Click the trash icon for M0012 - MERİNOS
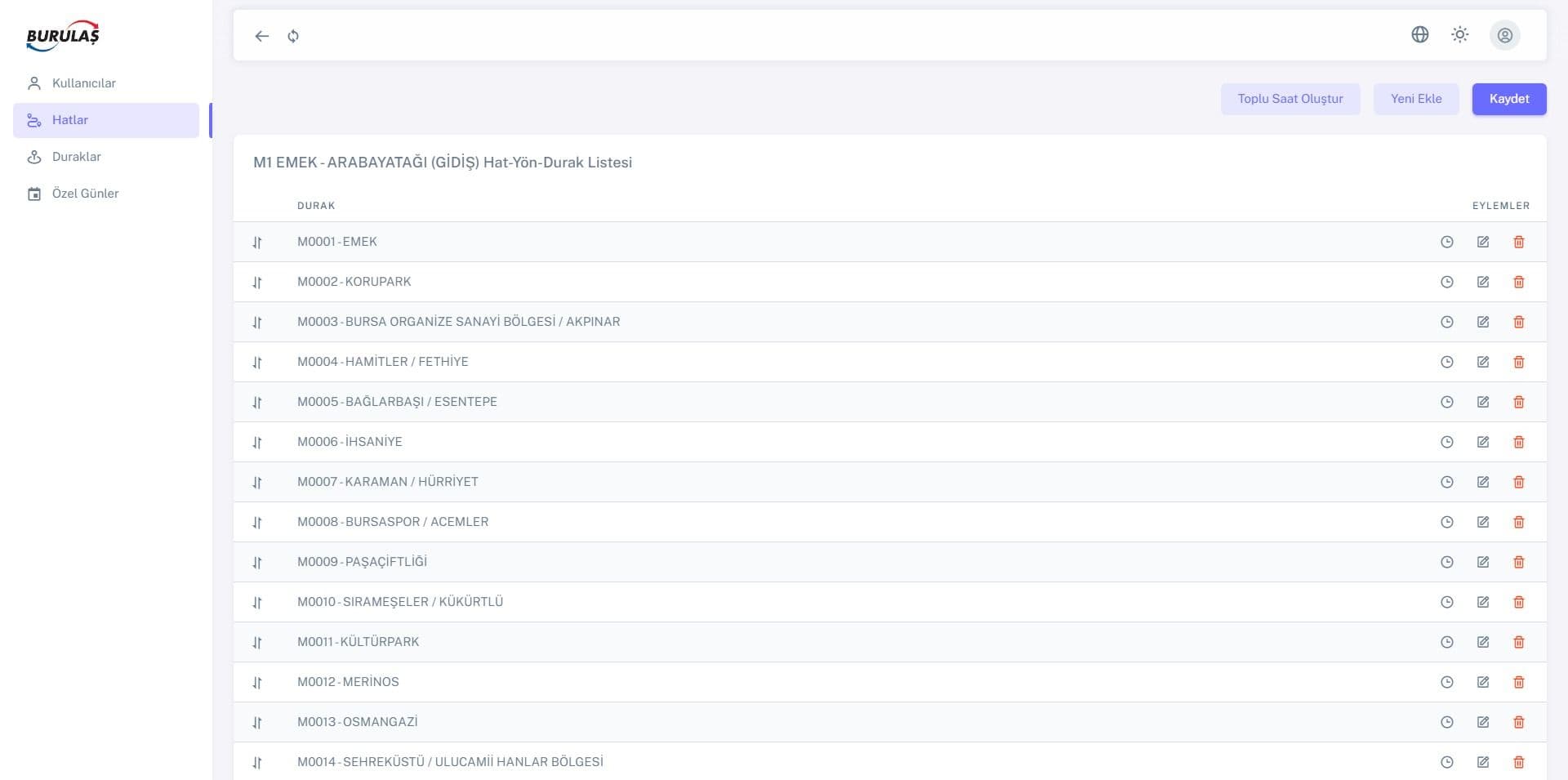The width and height of the screenshot is (1568, 780). coord(1519,682)
